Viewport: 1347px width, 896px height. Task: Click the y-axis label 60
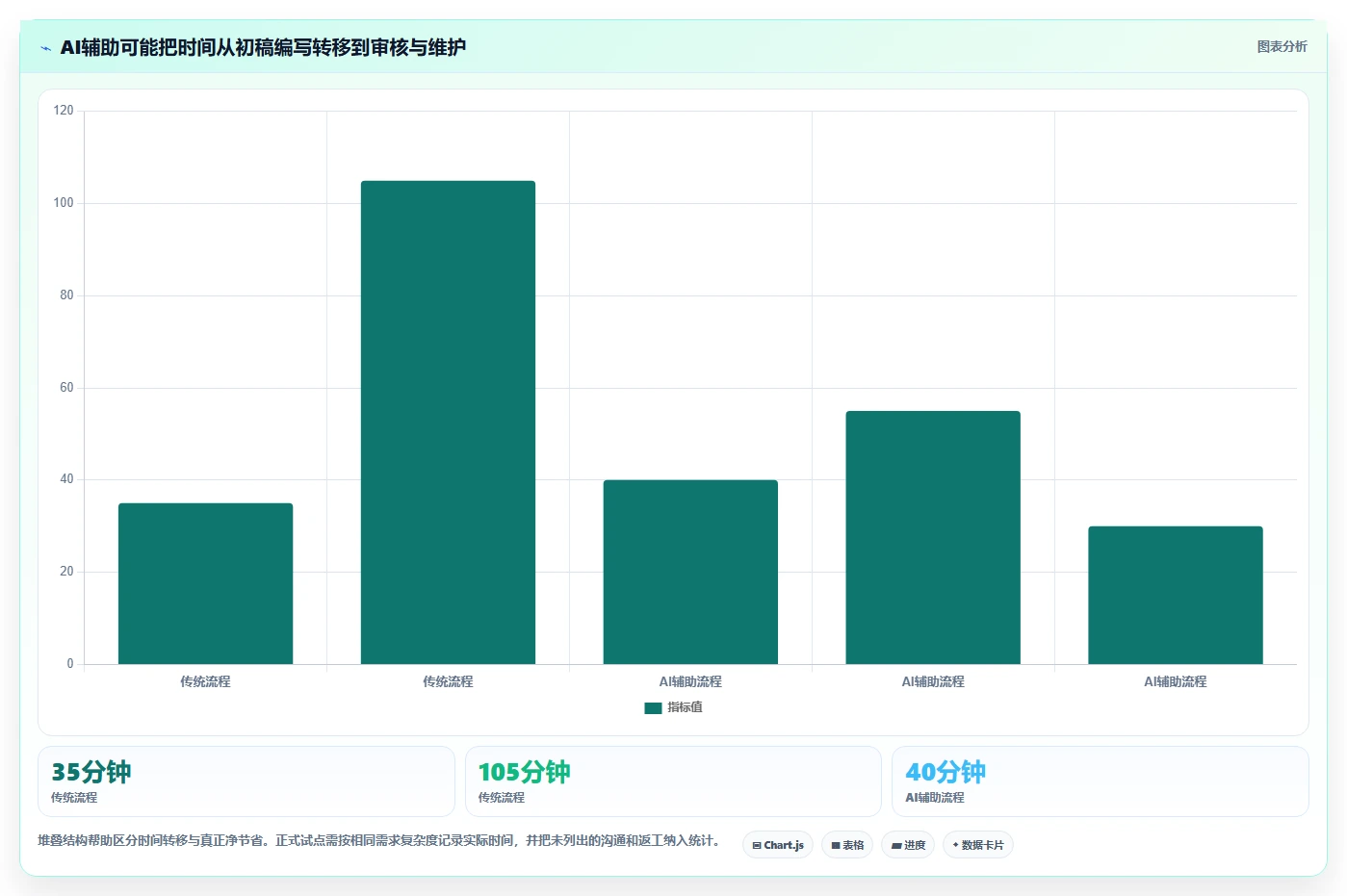click(66, 388)
